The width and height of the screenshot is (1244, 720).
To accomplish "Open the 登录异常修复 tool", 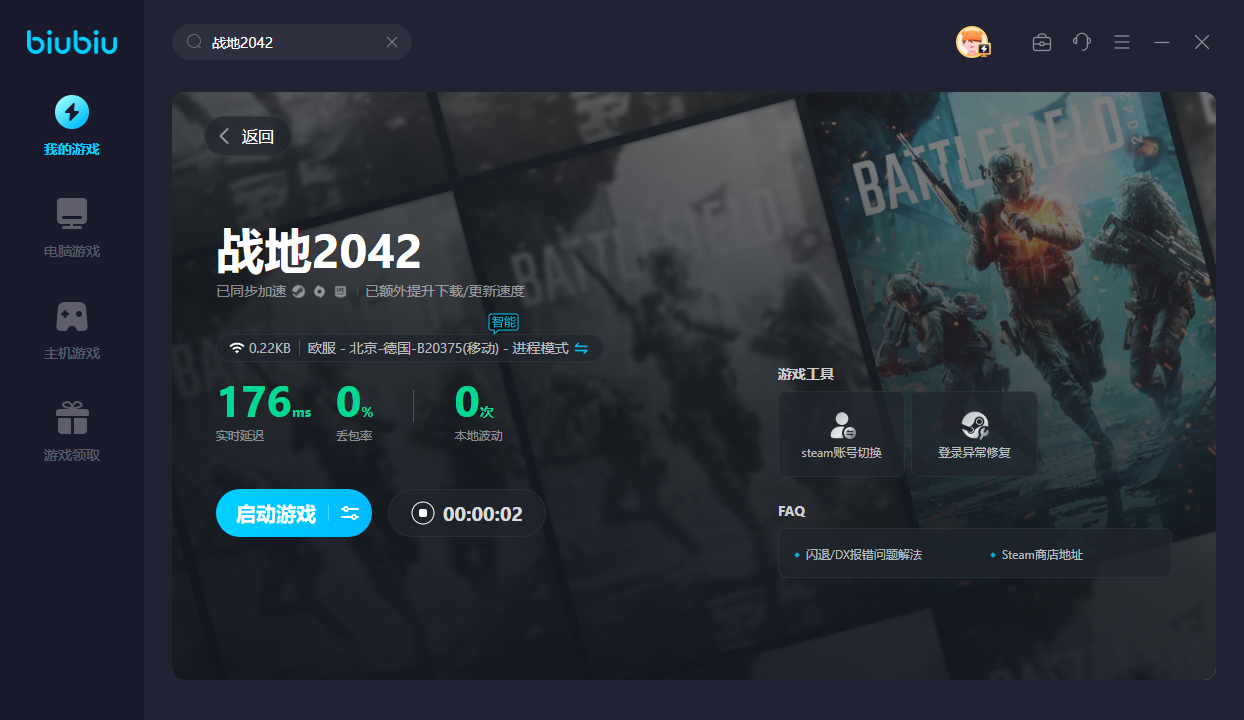I will pos(974,434).
